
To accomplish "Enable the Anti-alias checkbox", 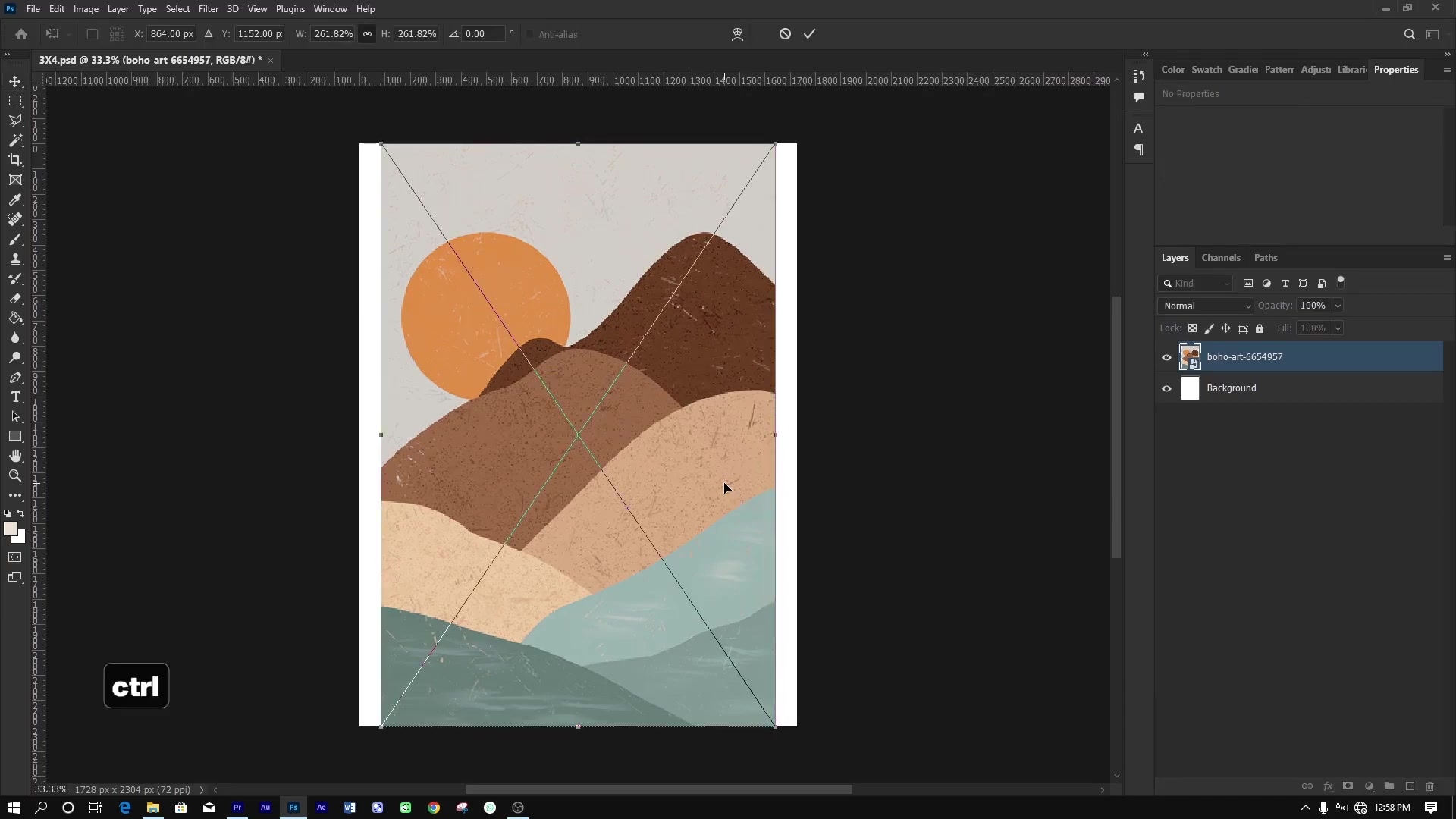I will 531,34.
